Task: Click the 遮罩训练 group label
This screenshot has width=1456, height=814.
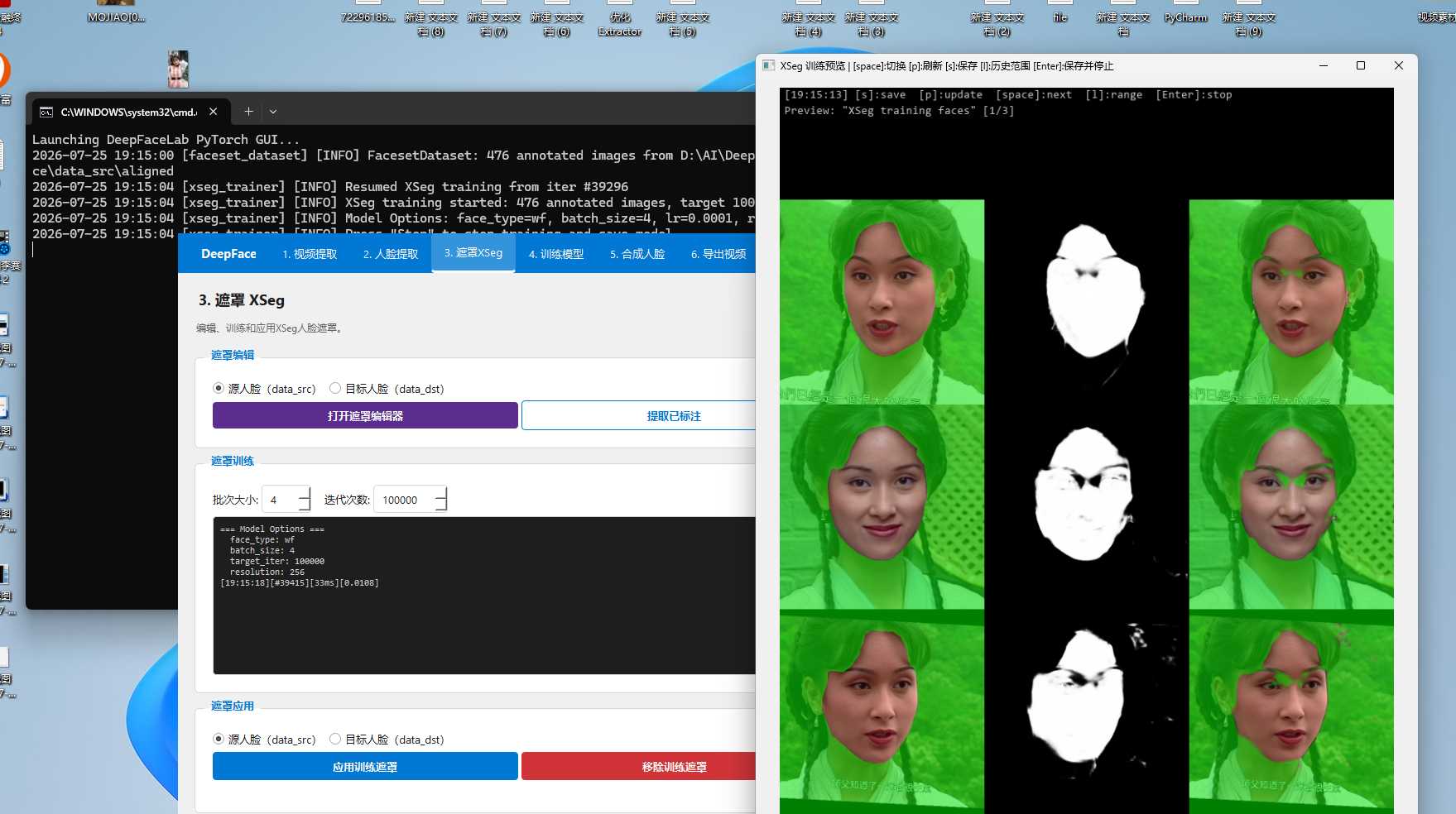Action: [x=233, y=461]
